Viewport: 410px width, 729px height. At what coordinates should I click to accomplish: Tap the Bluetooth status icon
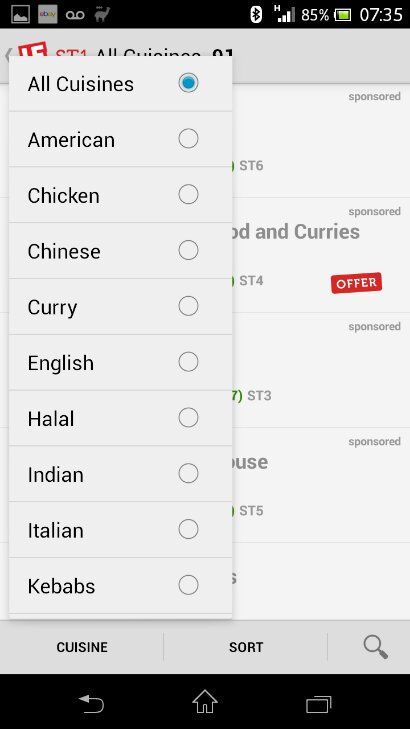coord(256,14)
